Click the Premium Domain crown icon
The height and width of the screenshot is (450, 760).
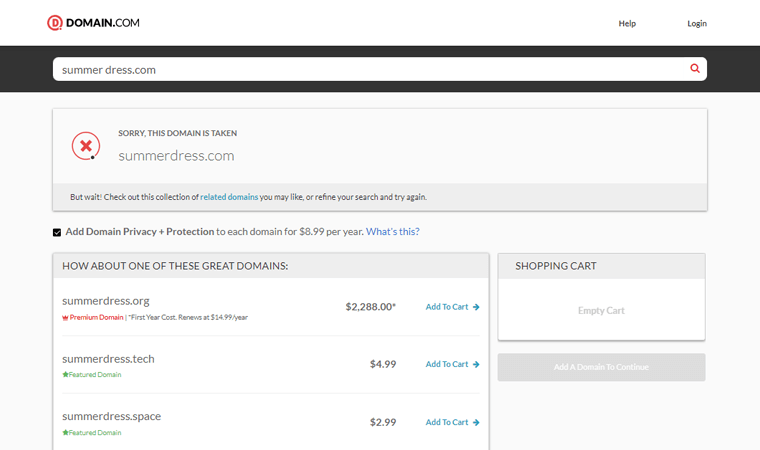pos(65,317)
